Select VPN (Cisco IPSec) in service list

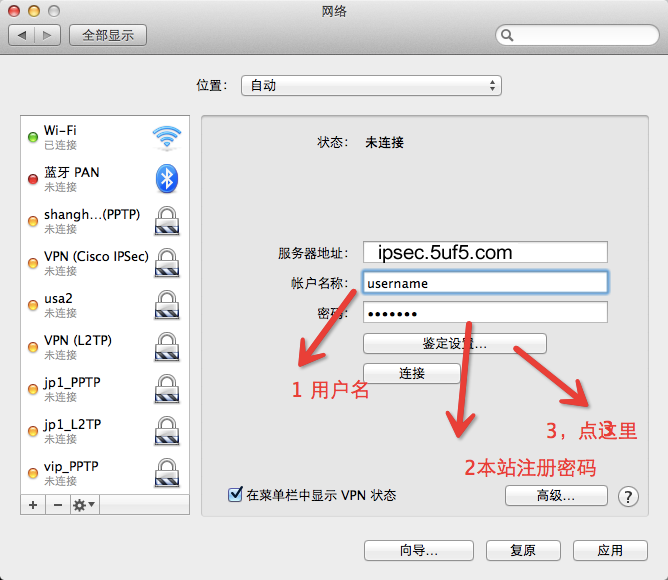tap(96, 263)
